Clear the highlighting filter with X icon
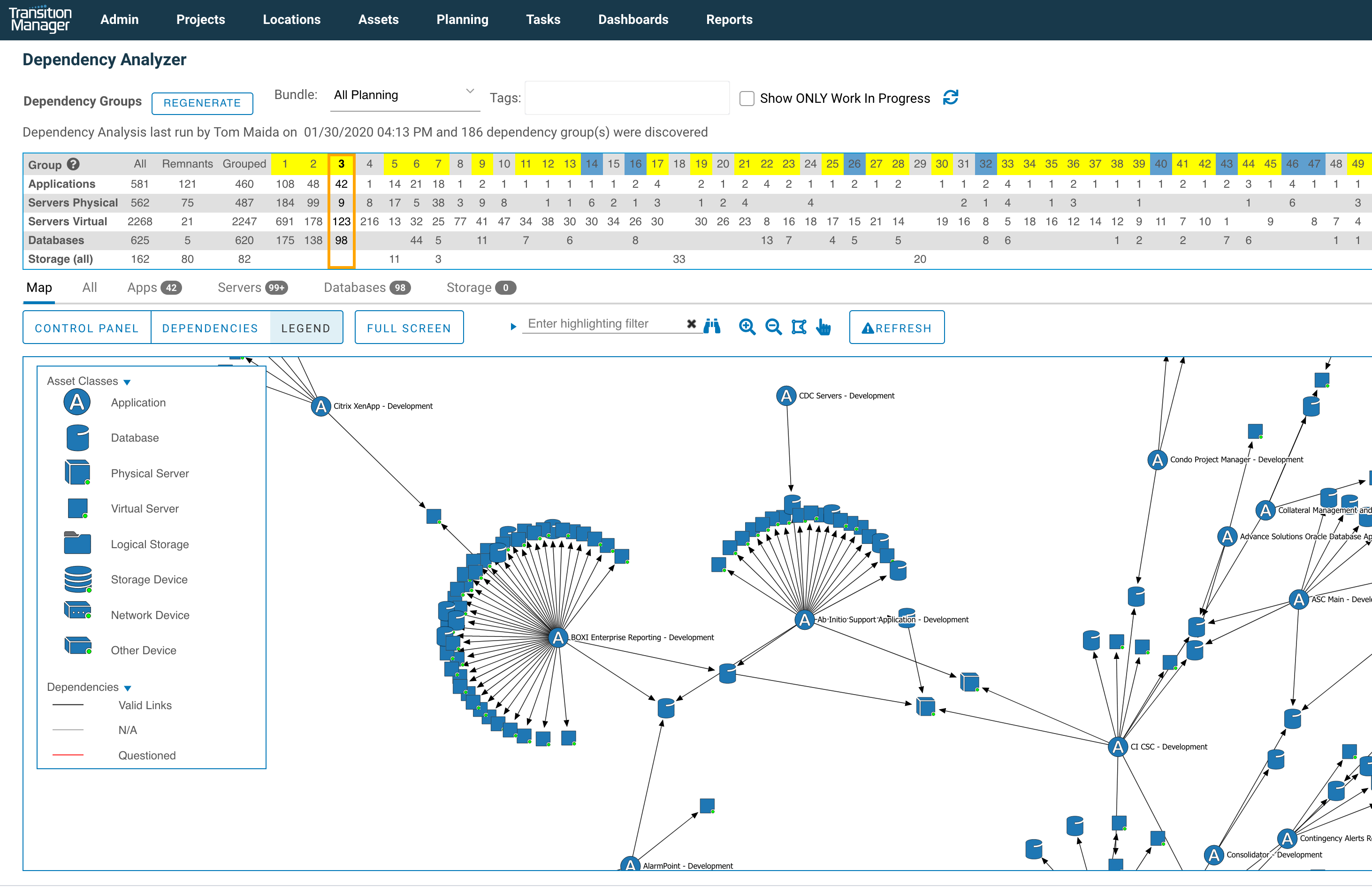Image resolution: width=1372 pixels, height=887 pixels. coord(691,324)
